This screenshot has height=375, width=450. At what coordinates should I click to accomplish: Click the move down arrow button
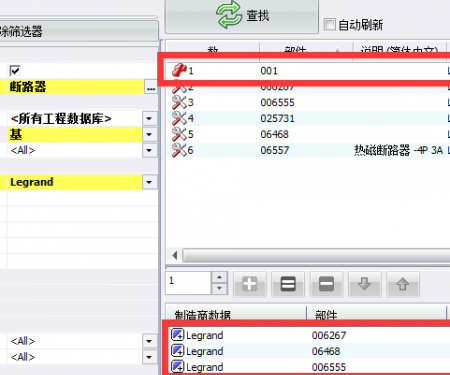point(364,284)
